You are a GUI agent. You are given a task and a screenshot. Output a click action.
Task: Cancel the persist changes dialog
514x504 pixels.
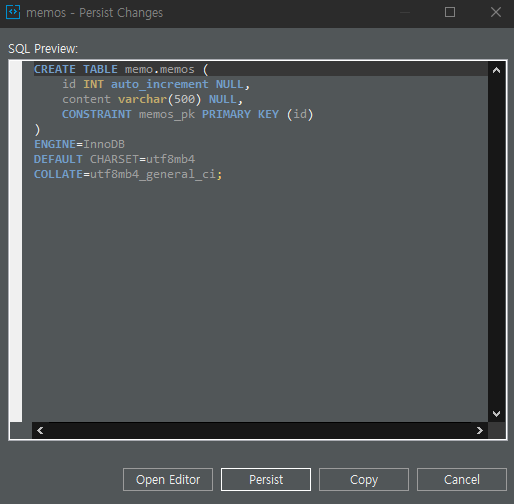click(x=462, y=479)
